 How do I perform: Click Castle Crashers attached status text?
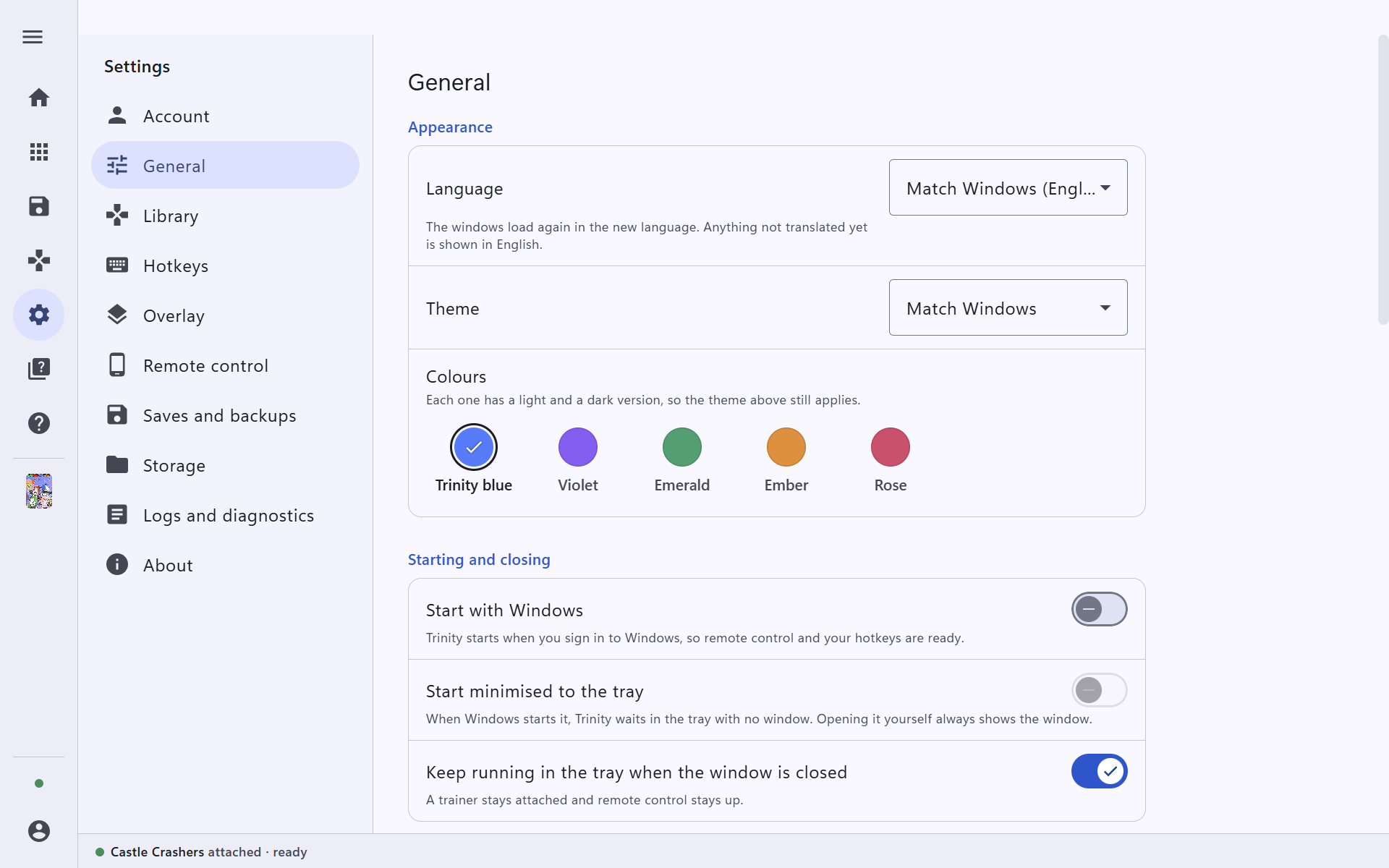(209, 852)
